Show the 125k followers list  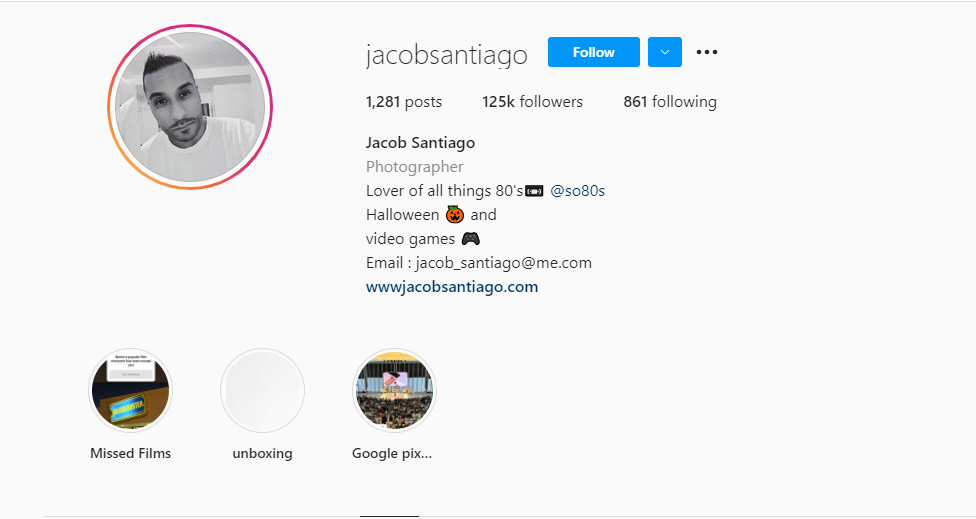click(532, 102)
